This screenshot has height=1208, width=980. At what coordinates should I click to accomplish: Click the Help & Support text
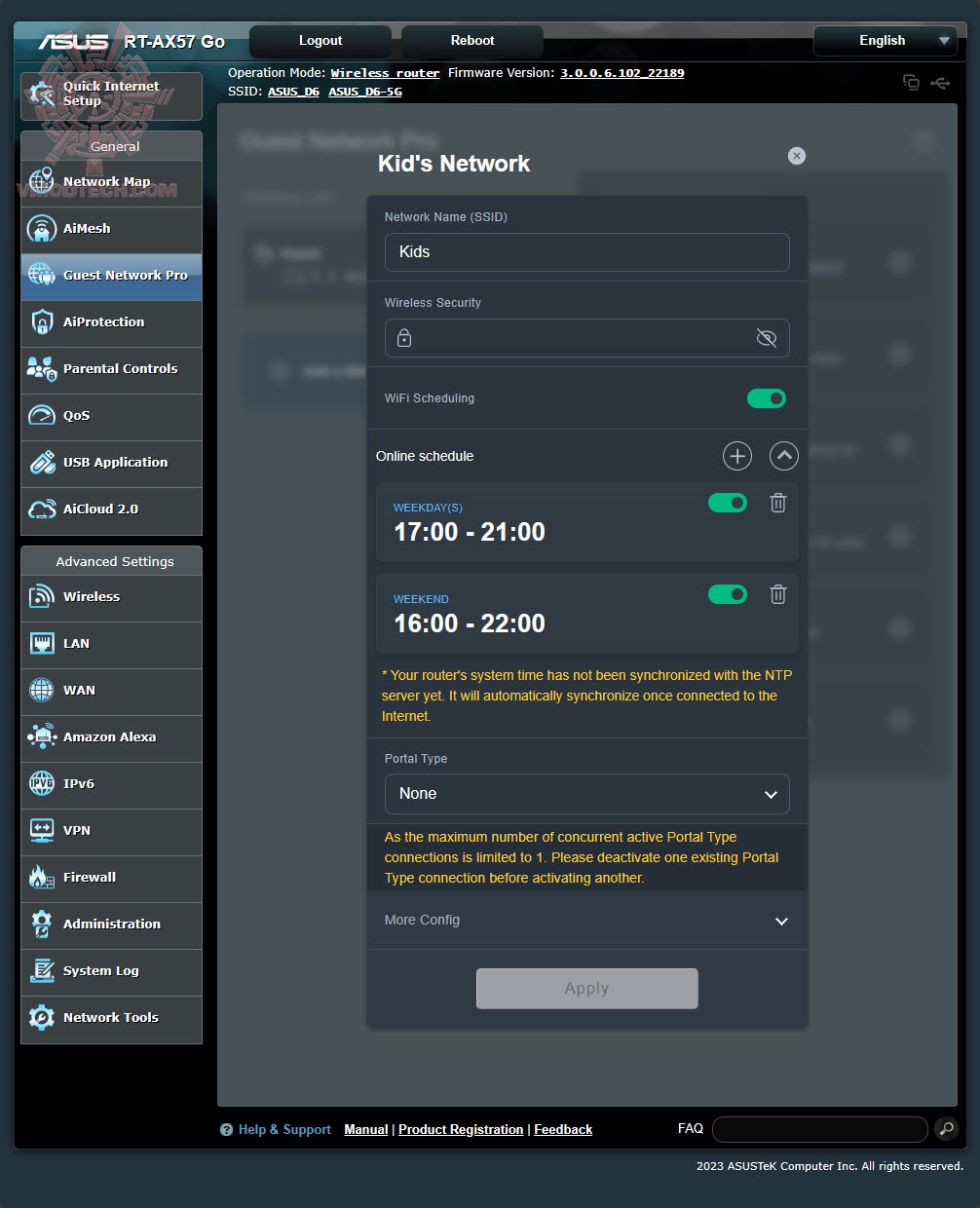[x=284, y=1130]
